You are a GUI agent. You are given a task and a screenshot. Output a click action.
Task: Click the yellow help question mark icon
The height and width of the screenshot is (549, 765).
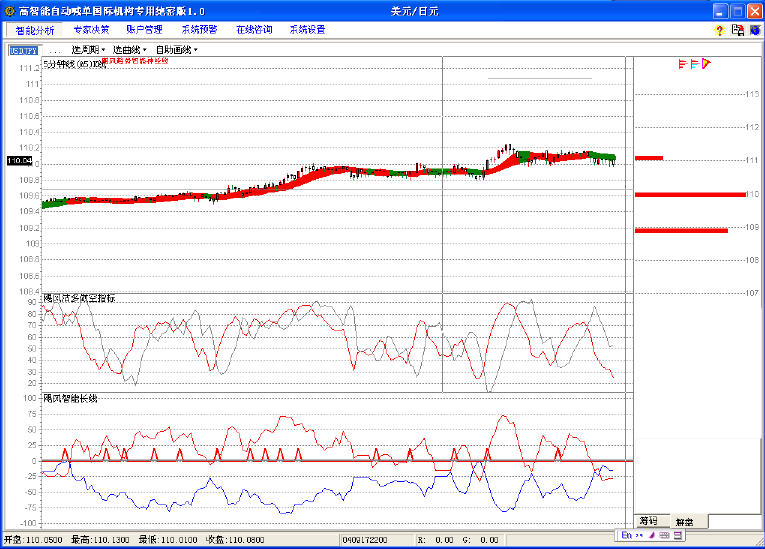[719, 30]
